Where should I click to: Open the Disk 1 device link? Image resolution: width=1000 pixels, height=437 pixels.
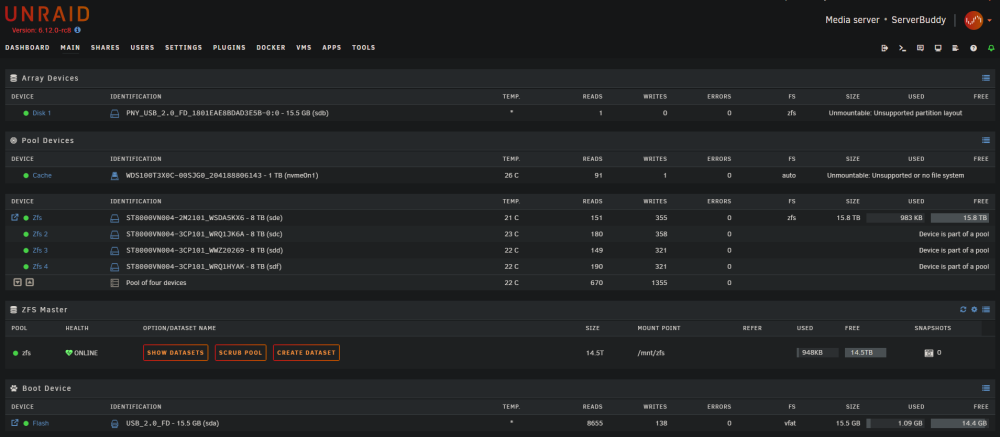[x=41, y=113]
